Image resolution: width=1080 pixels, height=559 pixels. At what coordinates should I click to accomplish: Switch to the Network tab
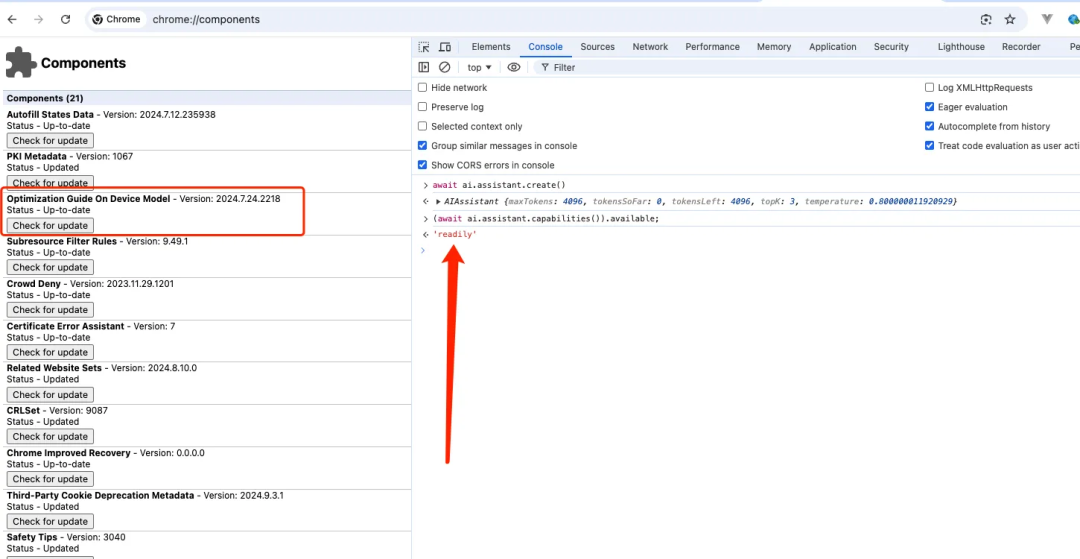pyautogui.click(x=649, y=47)
